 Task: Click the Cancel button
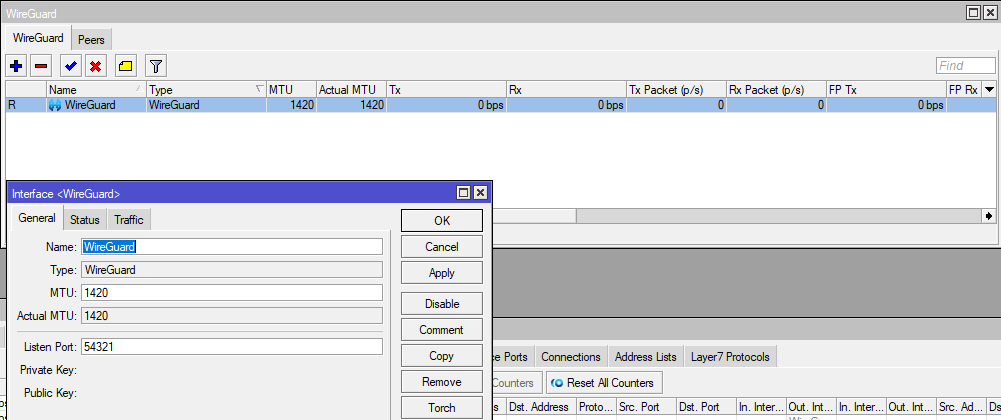tap(442, 246)
